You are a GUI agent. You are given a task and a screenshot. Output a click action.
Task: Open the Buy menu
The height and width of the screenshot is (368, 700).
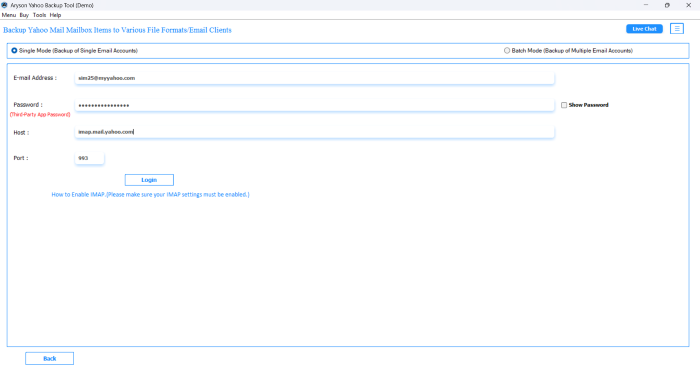(x=24, y=15)
